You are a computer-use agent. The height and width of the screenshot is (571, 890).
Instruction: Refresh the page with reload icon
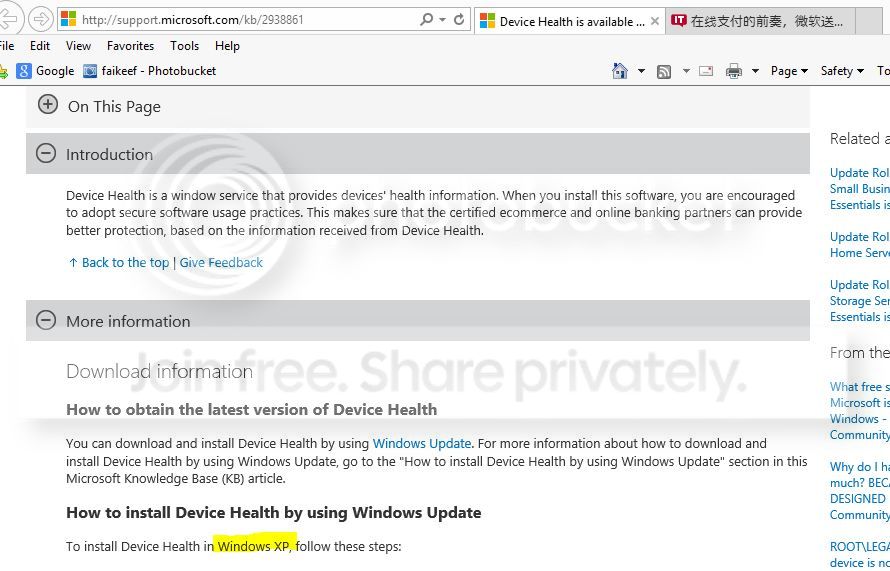click(459, 19)
